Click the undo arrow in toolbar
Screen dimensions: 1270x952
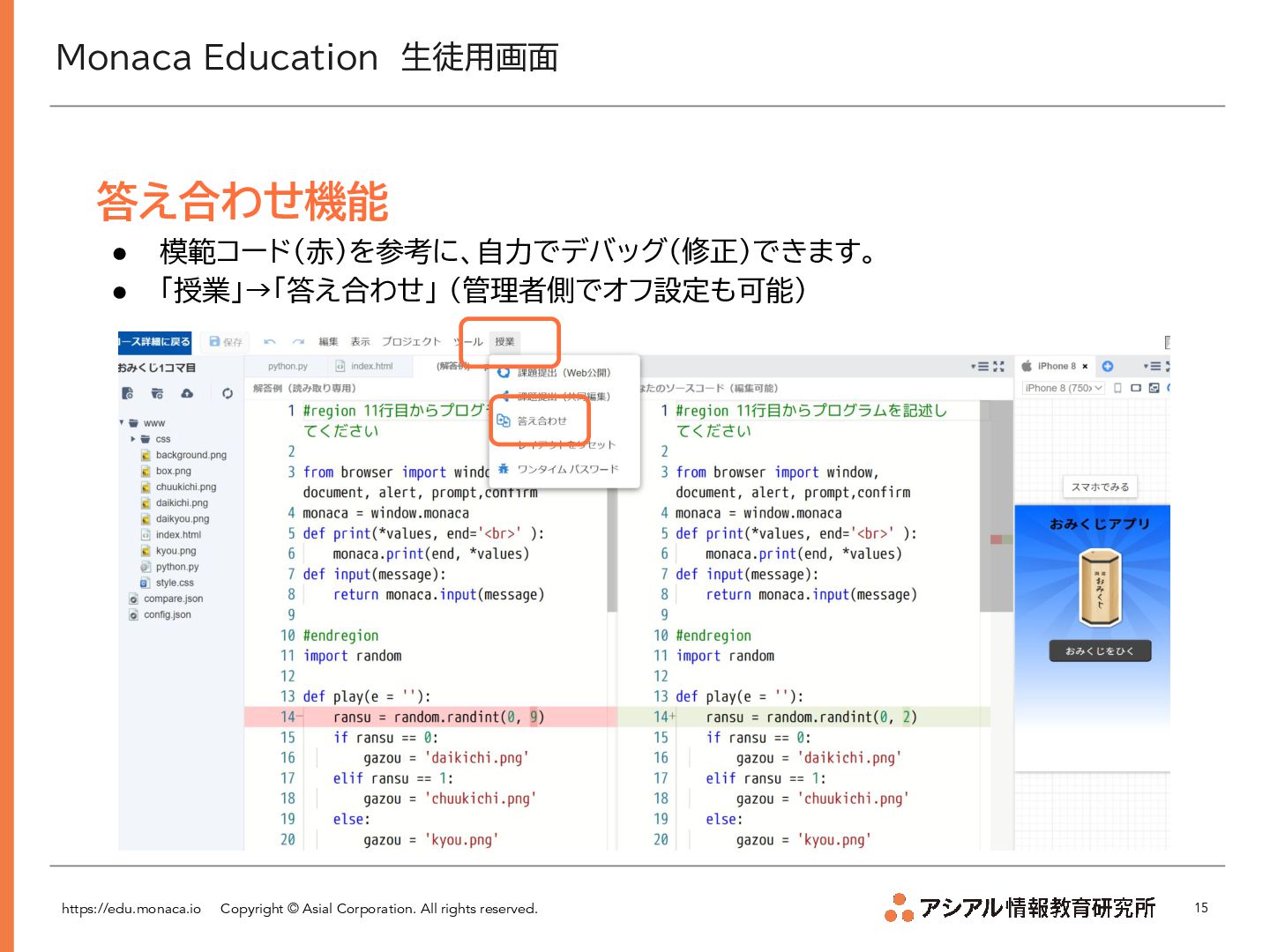(270, 342)
